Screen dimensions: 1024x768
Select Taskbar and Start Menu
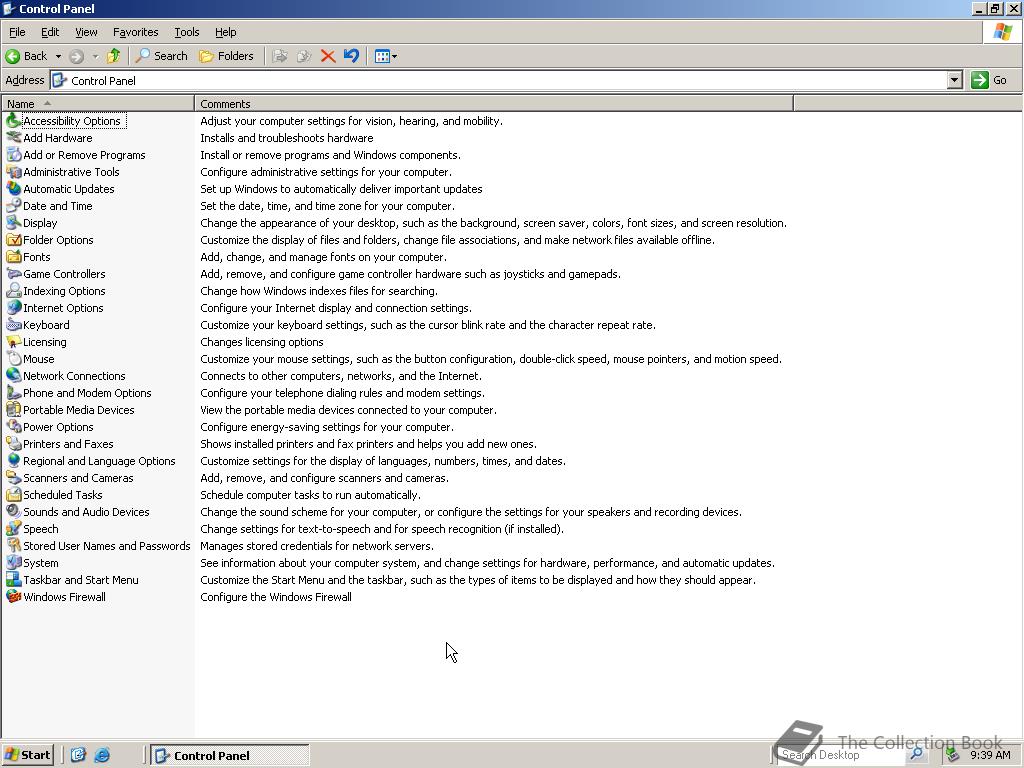(x=80, y=579)
